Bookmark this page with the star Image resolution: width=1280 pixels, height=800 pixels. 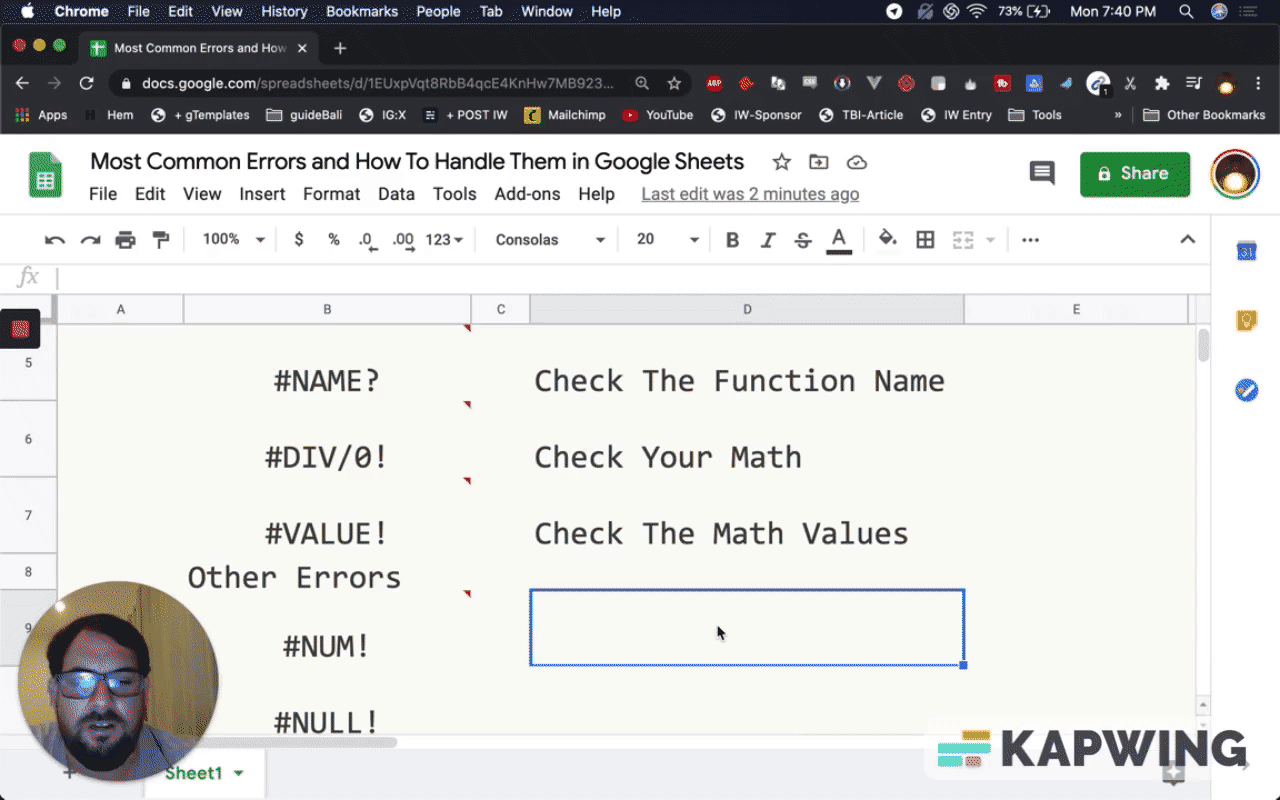674,84
